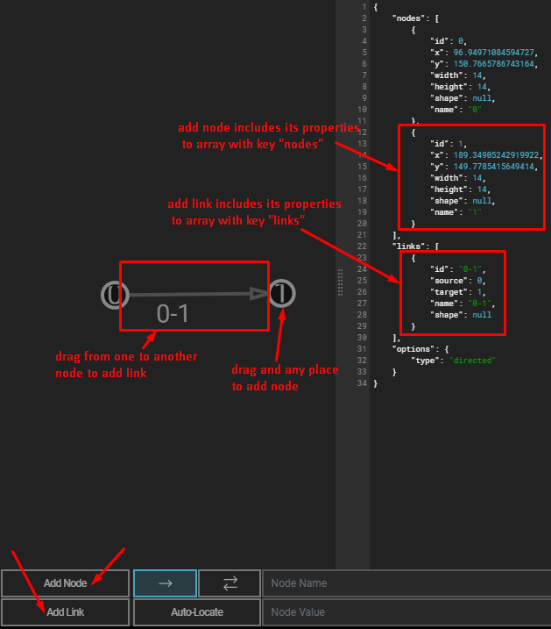551x629 pixels.
Task: Click the 0-1 link label
Action: (172, 314)
